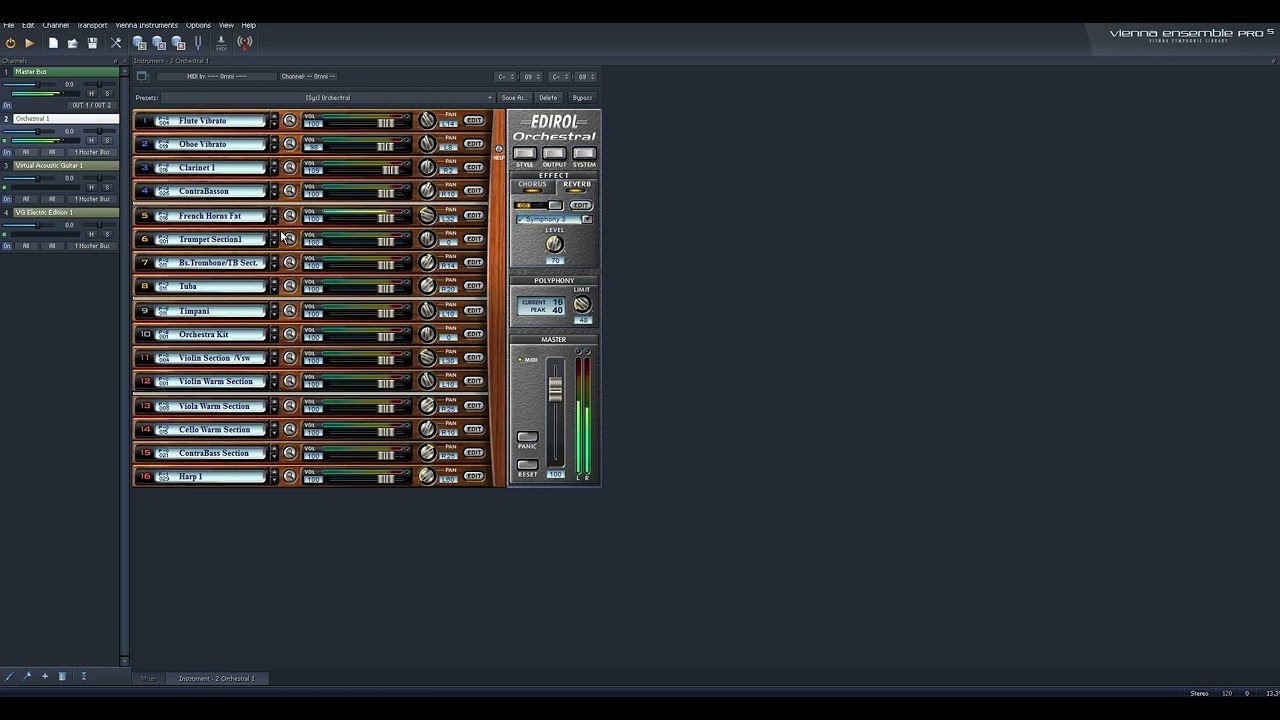This screenshot has height=720, width=1280.
Task: Mute the Master Bus channel
Action: point(91,94)
